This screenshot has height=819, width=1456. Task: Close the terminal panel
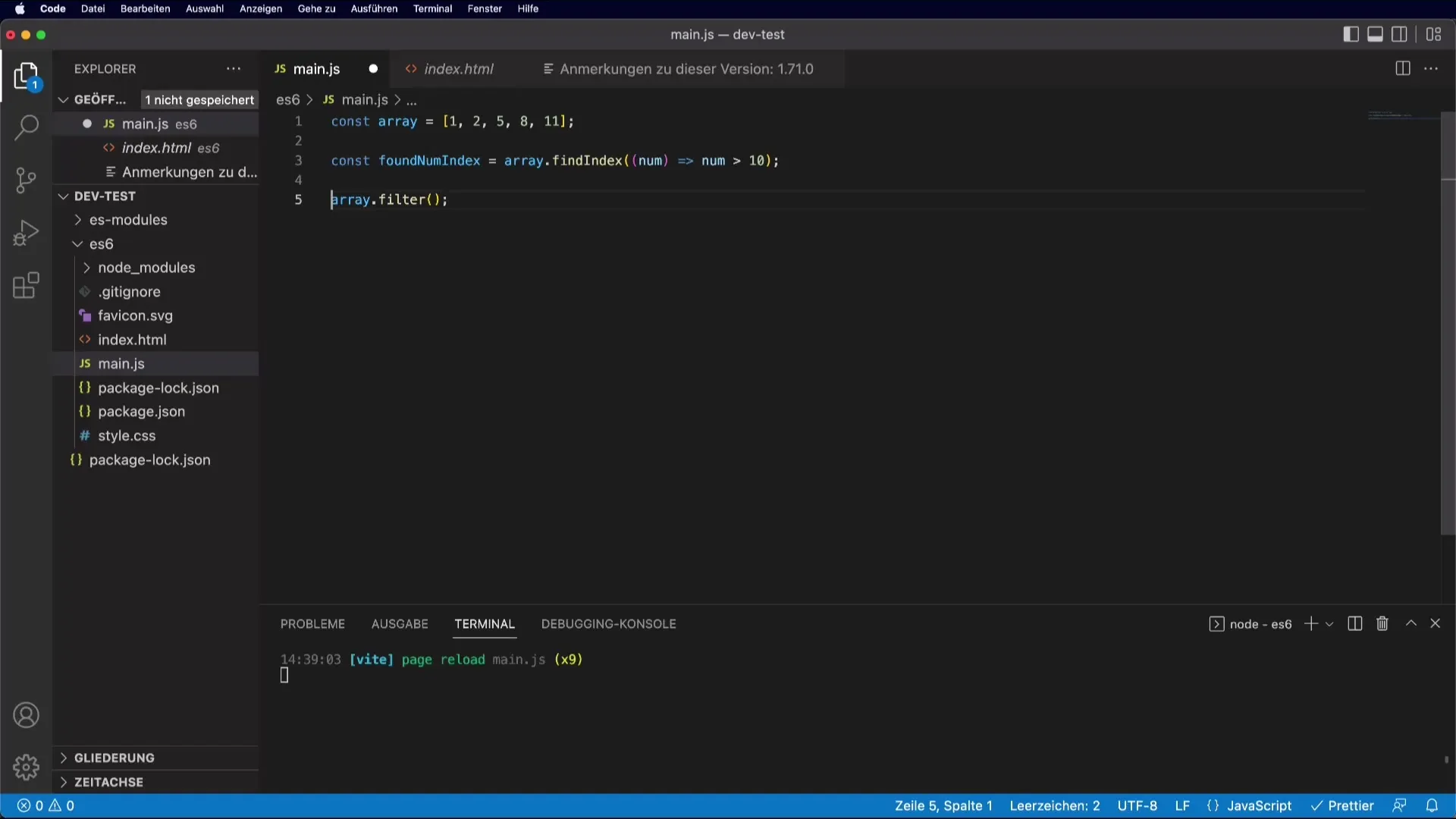pyautogui.click(x=1436, y=623)
